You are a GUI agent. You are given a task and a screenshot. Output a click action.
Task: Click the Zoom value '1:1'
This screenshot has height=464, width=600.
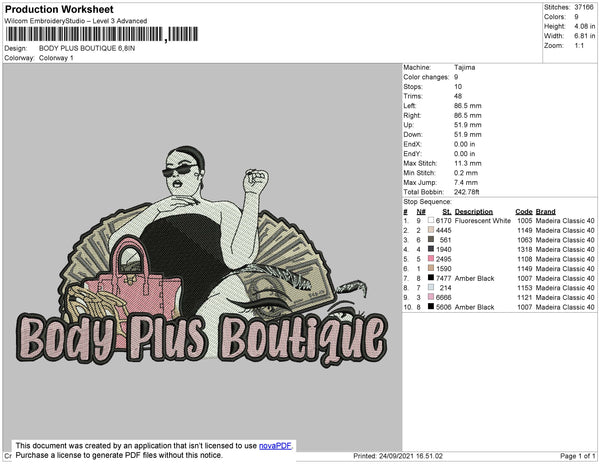tap(579, 46)
